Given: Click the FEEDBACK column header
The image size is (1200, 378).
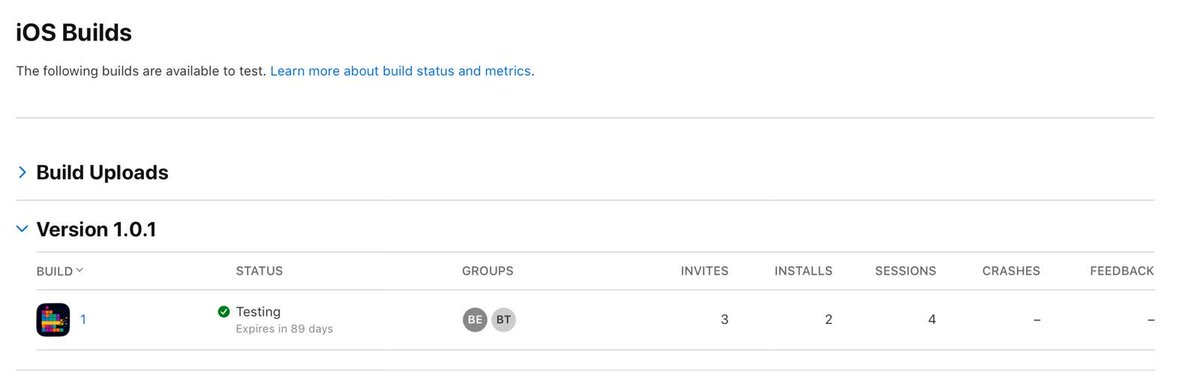Looking at the screenshot, I should click(x=1122, y=271).
